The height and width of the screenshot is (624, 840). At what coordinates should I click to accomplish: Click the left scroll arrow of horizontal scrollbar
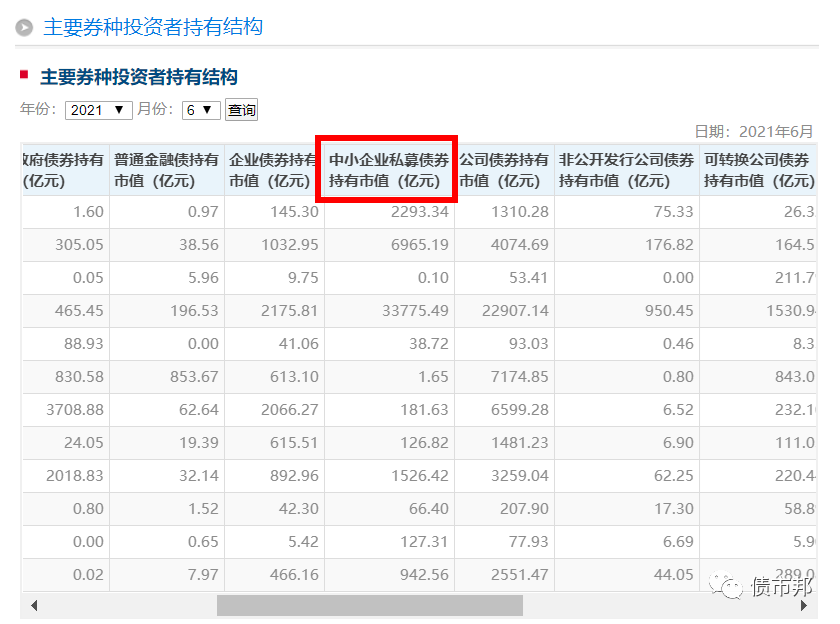point(34,606)
